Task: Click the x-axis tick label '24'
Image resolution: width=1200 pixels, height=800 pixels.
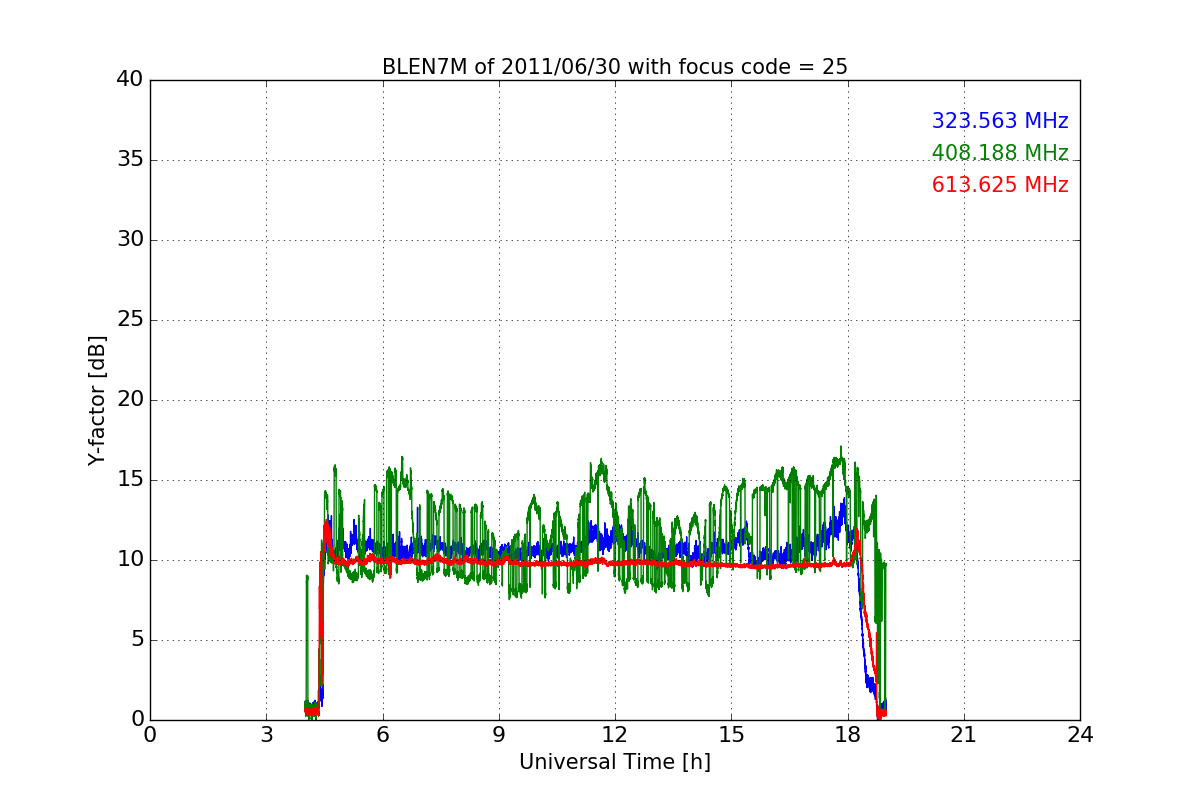Action: (x=1080, y=735)
